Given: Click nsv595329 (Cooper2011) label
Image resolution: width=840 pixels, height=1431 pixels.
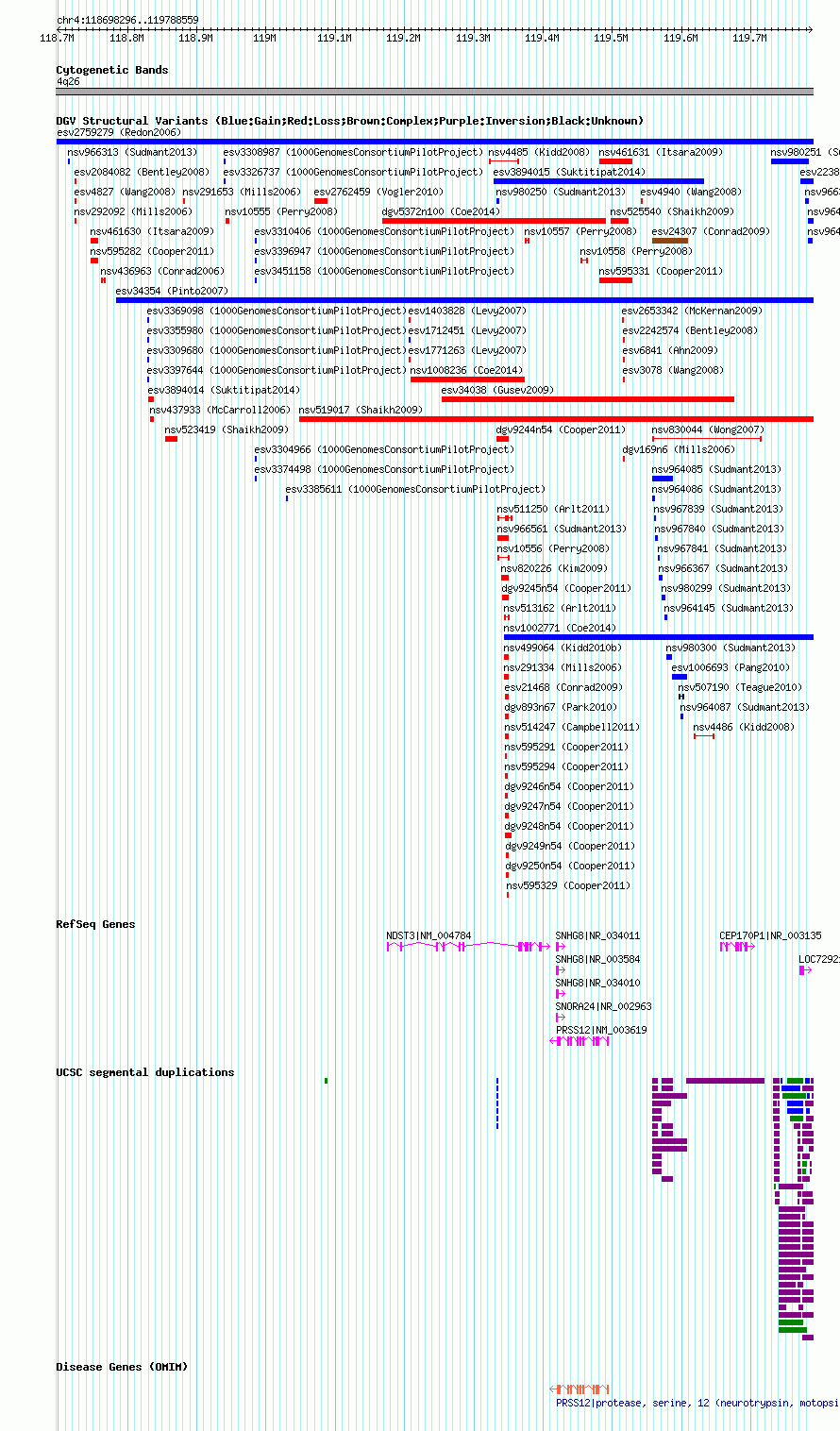Looking at the screenshot, I should (x=568, y=885).
